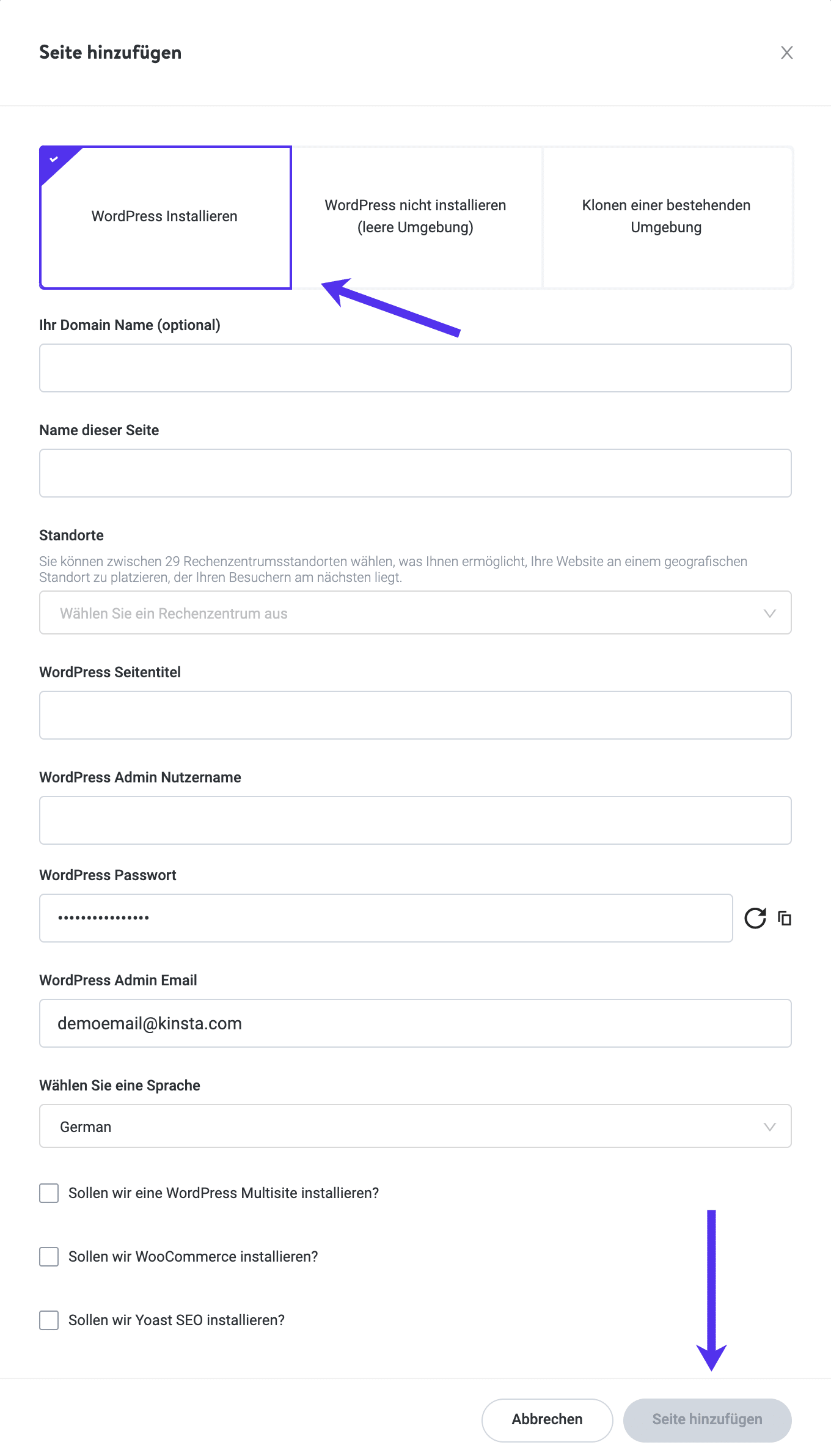
Task: Enable WordPress Multisite installation
Action: [49, 1193]
